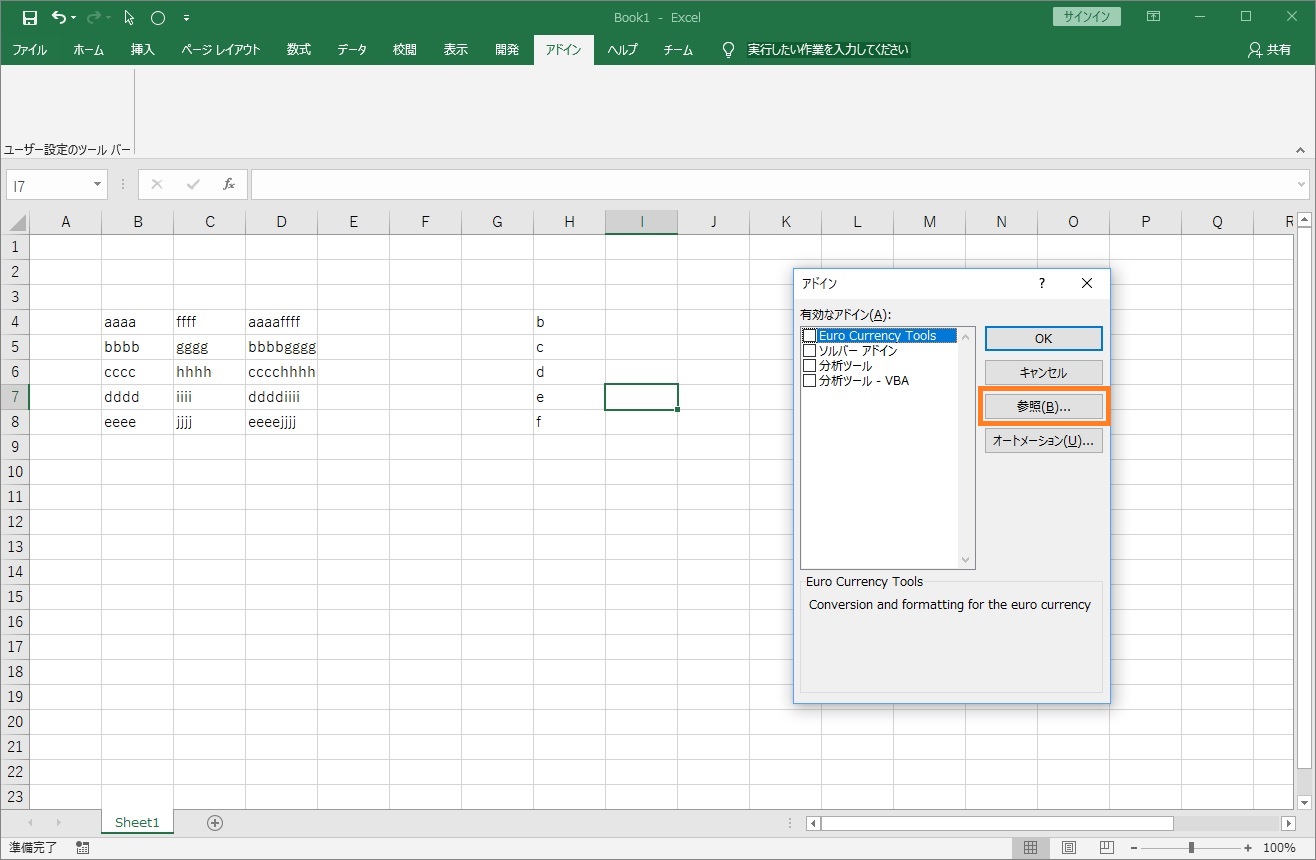Viewport: 1316px width, 860px height.
Task: Switch to the ヘルプ tab
Action: point(623,50)
